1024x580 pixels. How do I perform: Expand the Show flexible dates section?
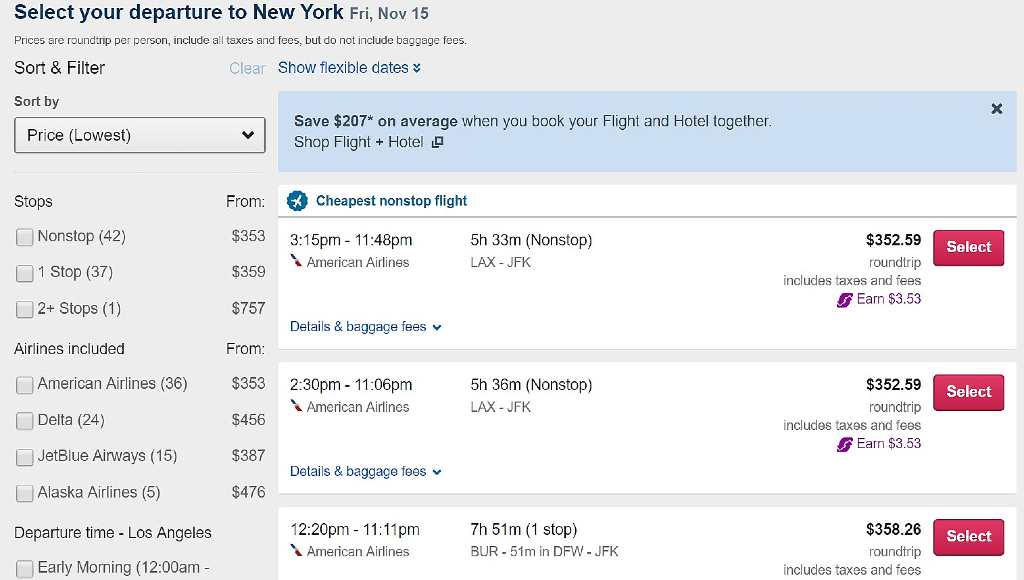[x=348, y=68]
